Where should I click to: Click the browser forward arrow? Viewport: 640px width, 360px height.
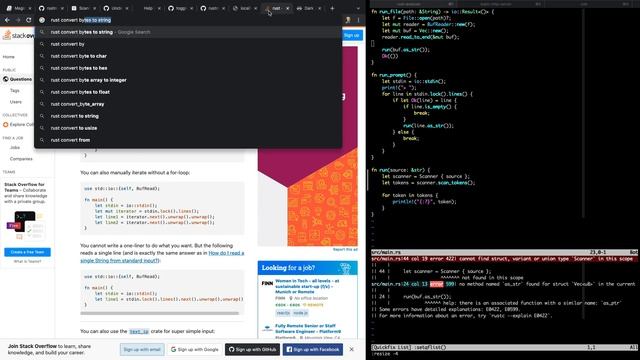click(18, 20)
